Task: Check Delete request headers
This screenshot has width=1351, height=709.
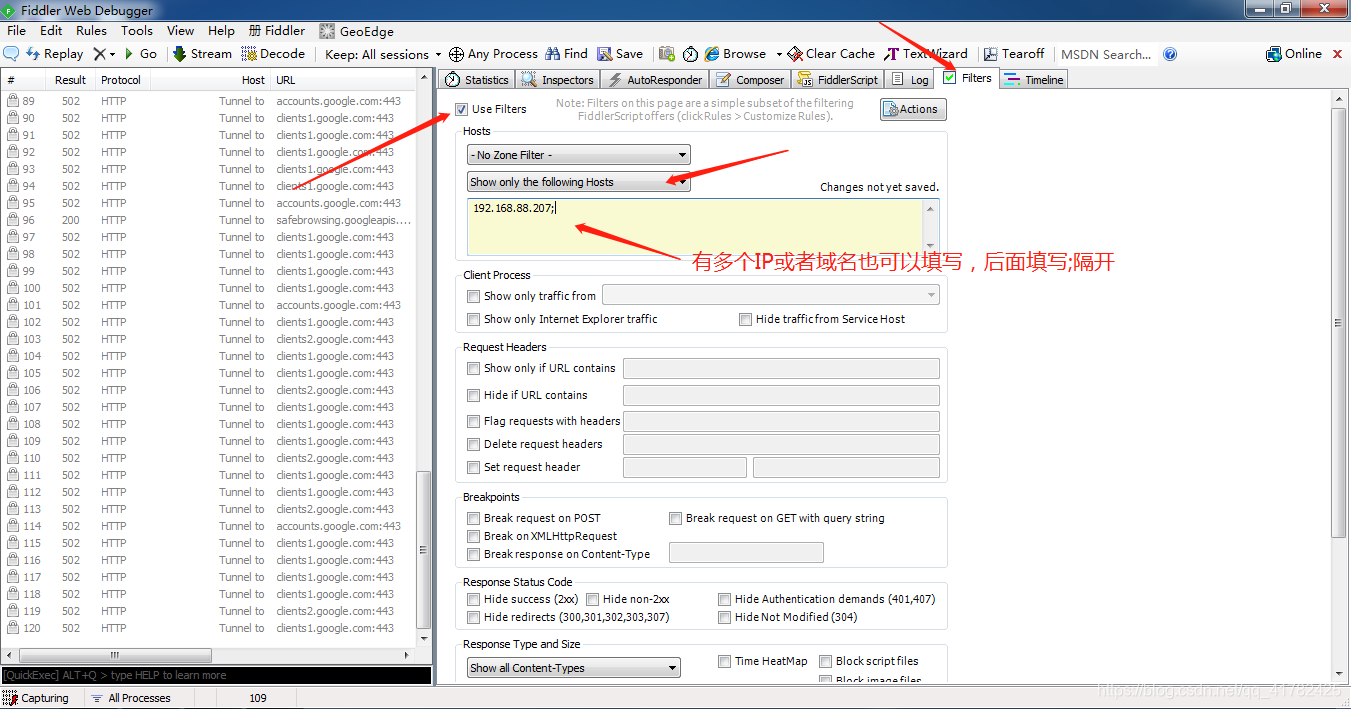Action: point(474,445)
